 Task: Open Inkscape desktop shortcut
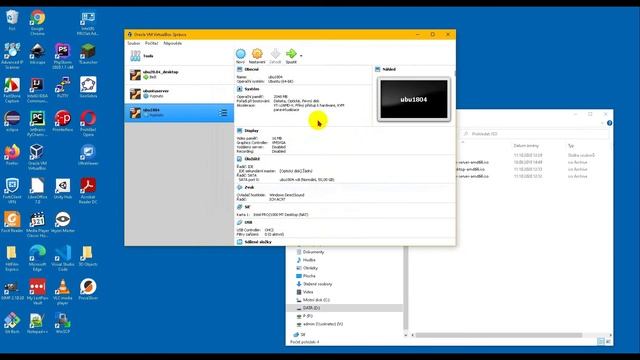click(37, 54)
